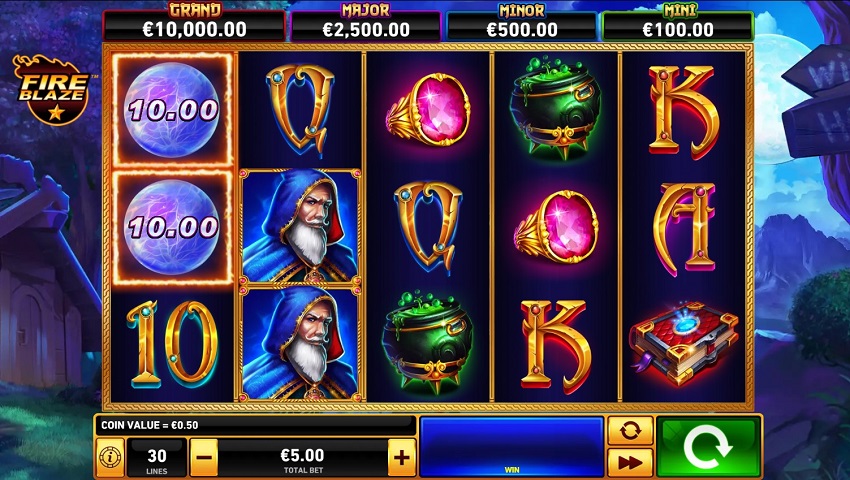Open the Minor €500.00 jackpot panel
The height and width of the screenshot is (480, 850).
click(x=521, y=22)
